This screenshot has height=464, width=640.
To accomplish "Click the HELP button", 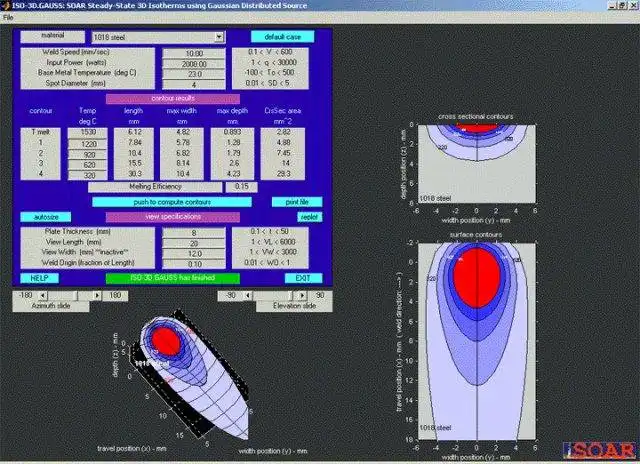I will 40,278.
